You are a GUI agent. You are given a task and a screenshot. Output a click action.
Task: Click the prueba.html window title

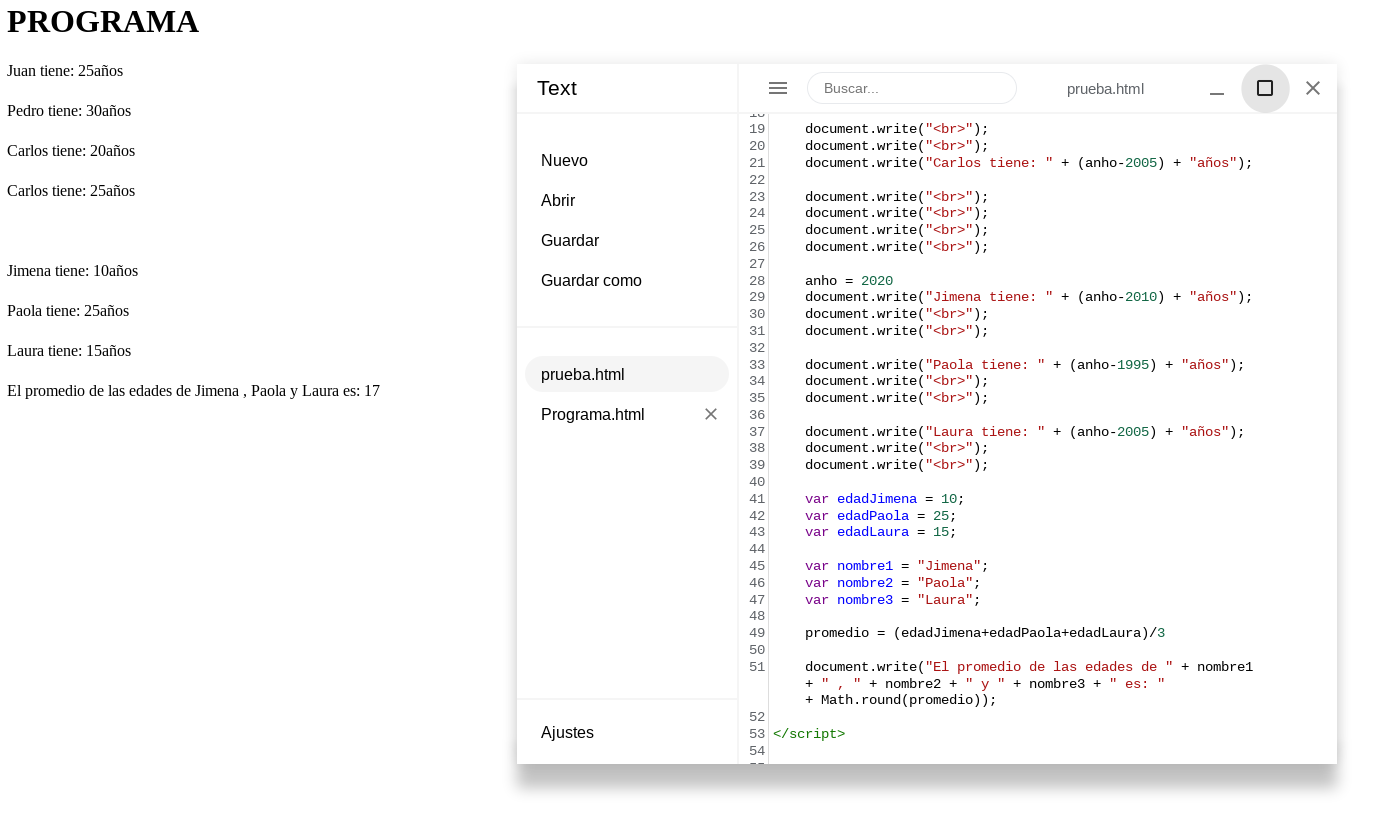pos(1105,88)
